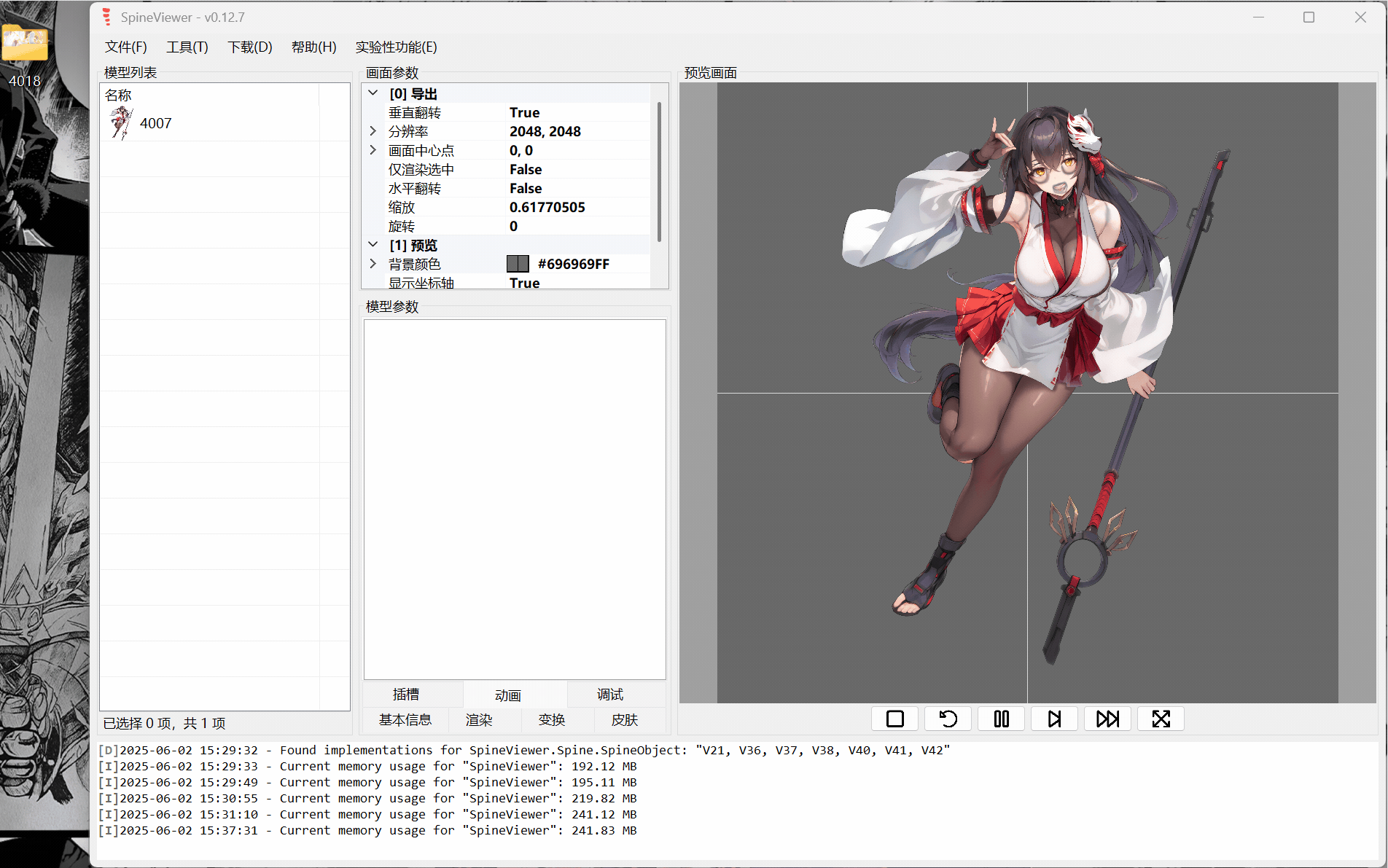Image resolution: width=1388 pixels, height=868 pixels.
Task: Switch to the 动画 tab
Action: (508, 695)
